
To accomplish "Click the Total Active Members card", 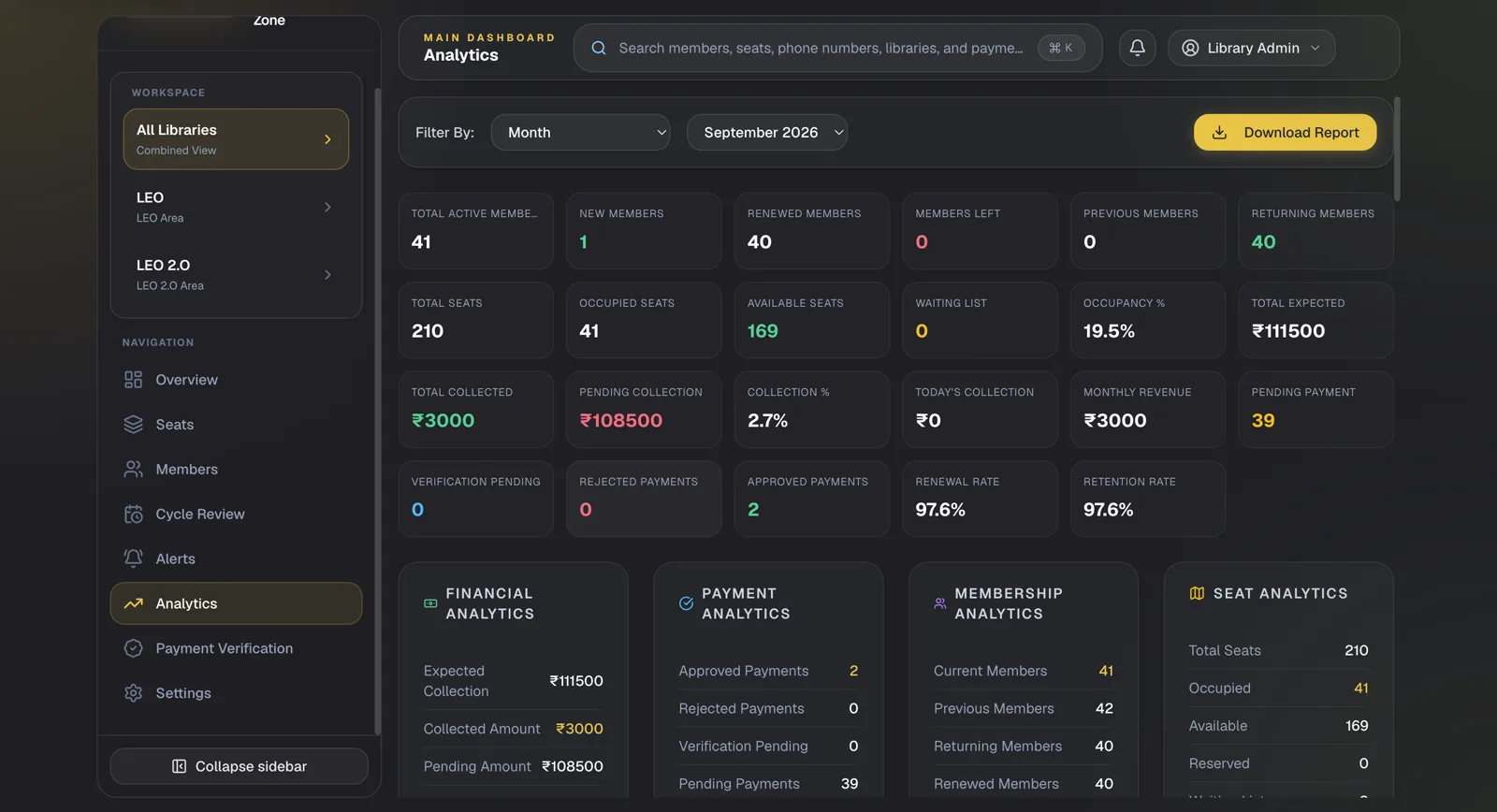I will coord(476,231).
